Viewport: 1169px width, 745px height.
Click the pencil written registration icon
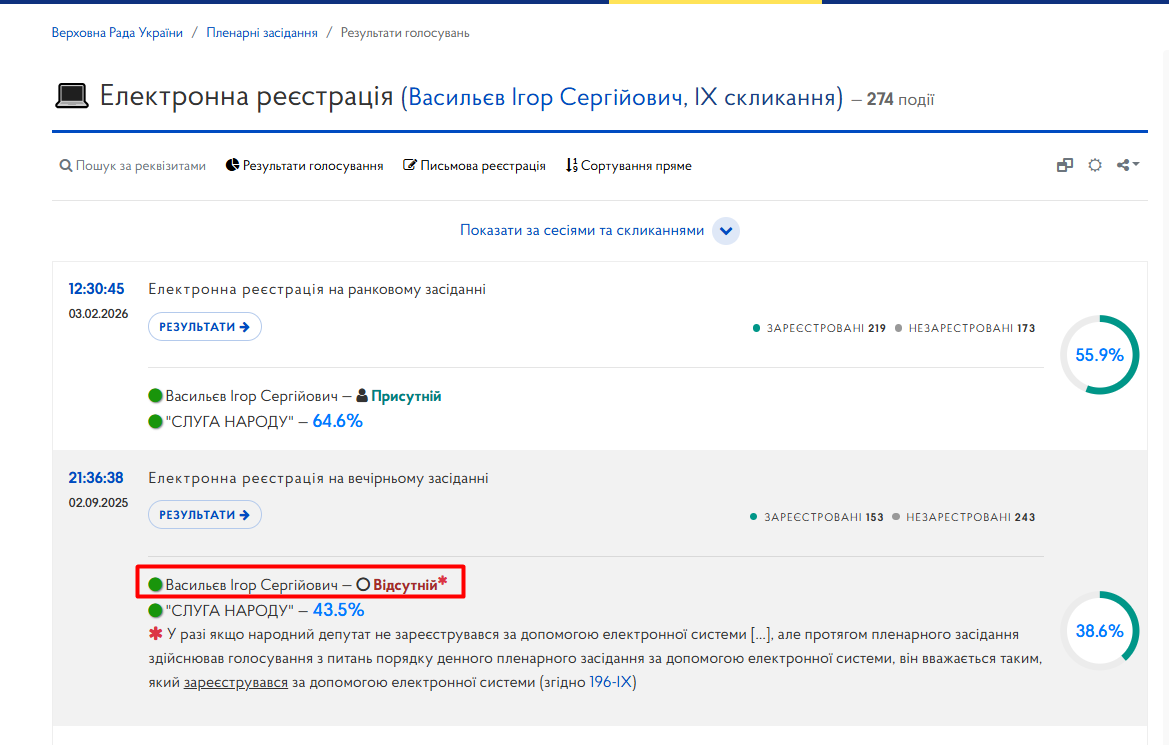(409, 165)
